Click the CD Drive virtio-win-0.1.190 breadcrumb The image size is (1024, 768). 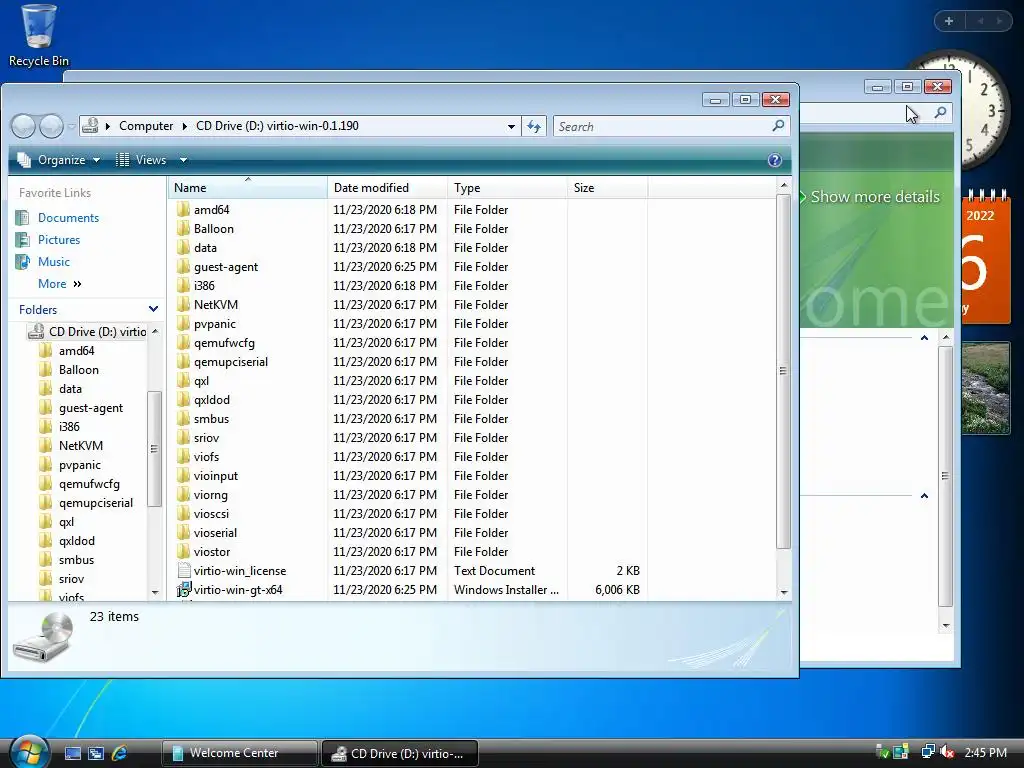point(277,126)
